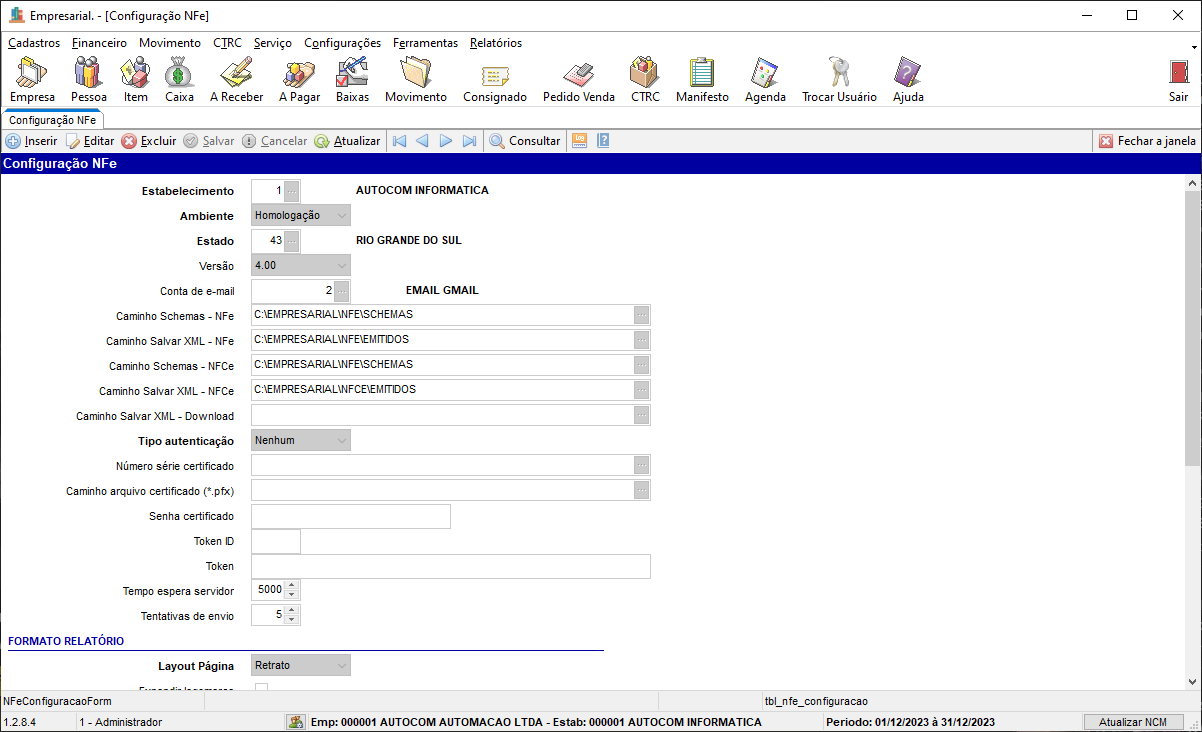Select the Configuração NFe tab
1202x732 pixels.
52,119
